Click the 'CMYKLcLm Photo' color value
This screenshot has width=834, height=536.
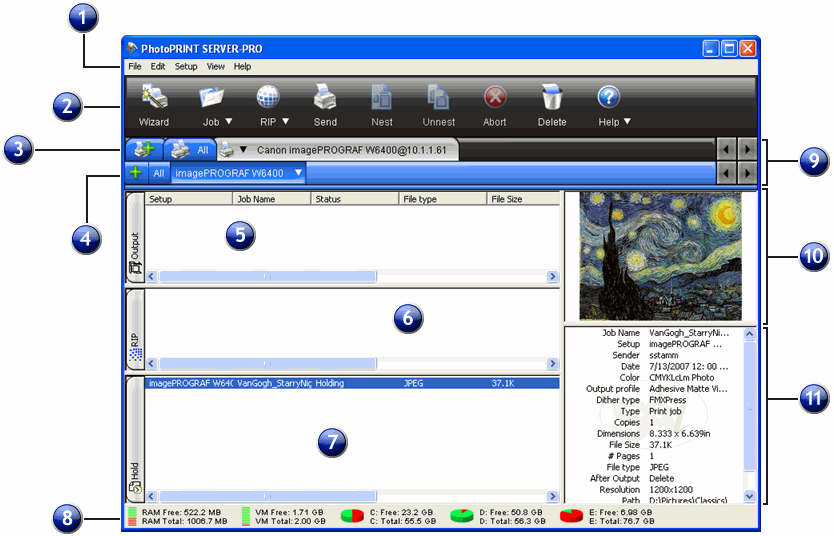click(681, 378)
